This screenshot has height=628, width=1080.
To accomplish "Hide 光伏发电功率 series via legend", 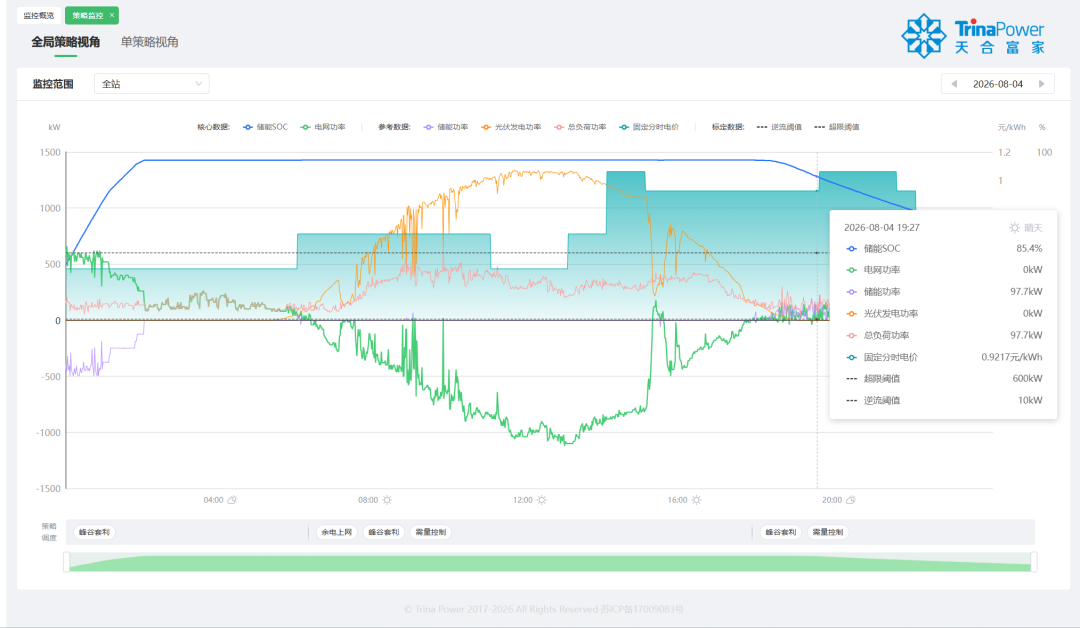I will (x=511, y=127).
